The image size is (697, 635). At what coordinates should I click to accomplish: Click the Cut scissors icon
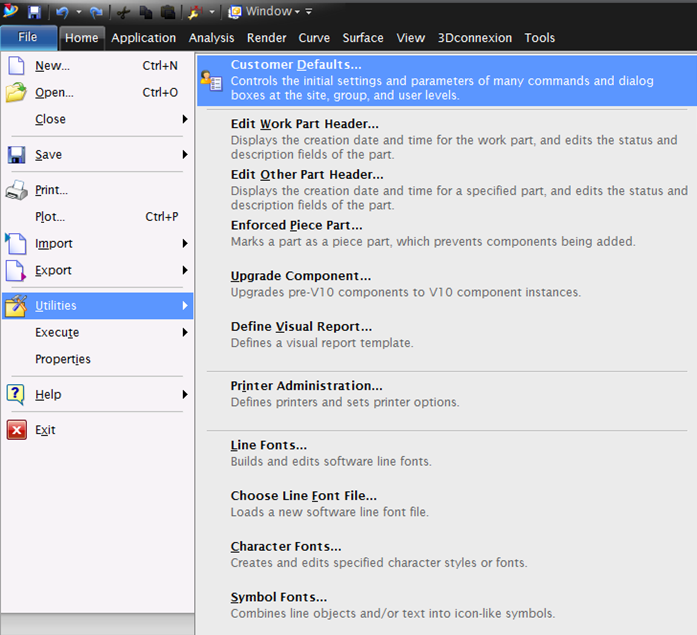[x=124, y=11]
